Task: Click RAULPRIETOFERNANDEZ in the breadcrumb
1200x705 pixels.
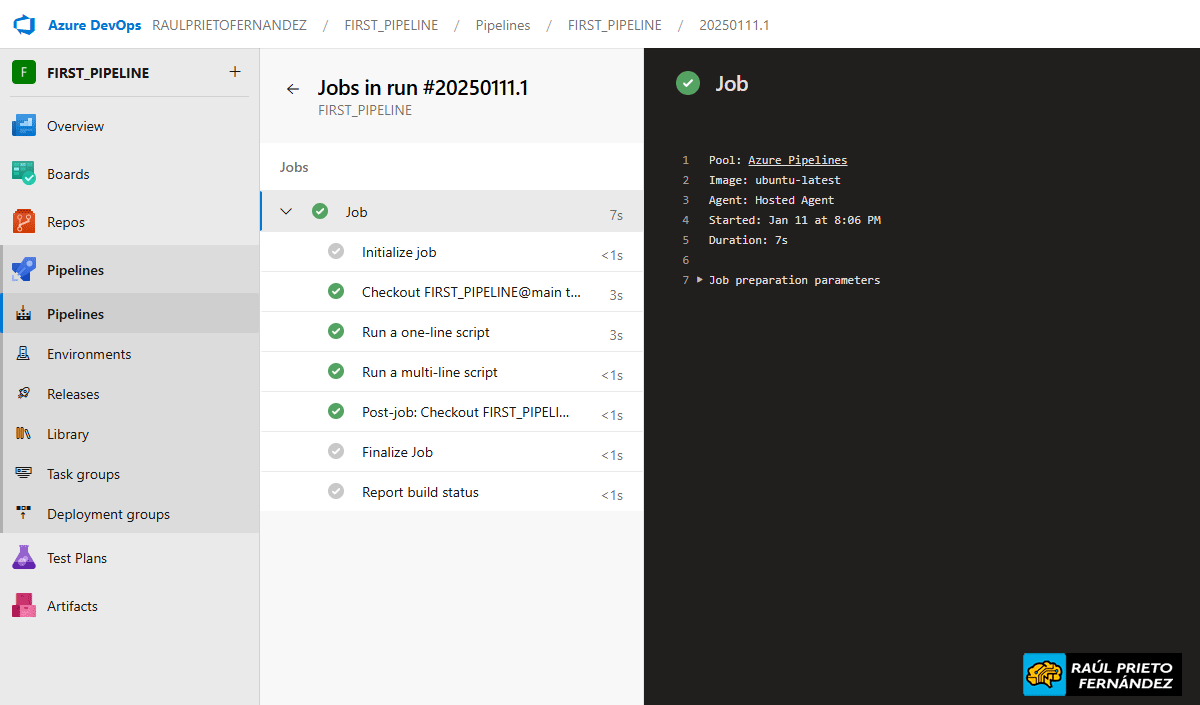Action: point(229,25)
